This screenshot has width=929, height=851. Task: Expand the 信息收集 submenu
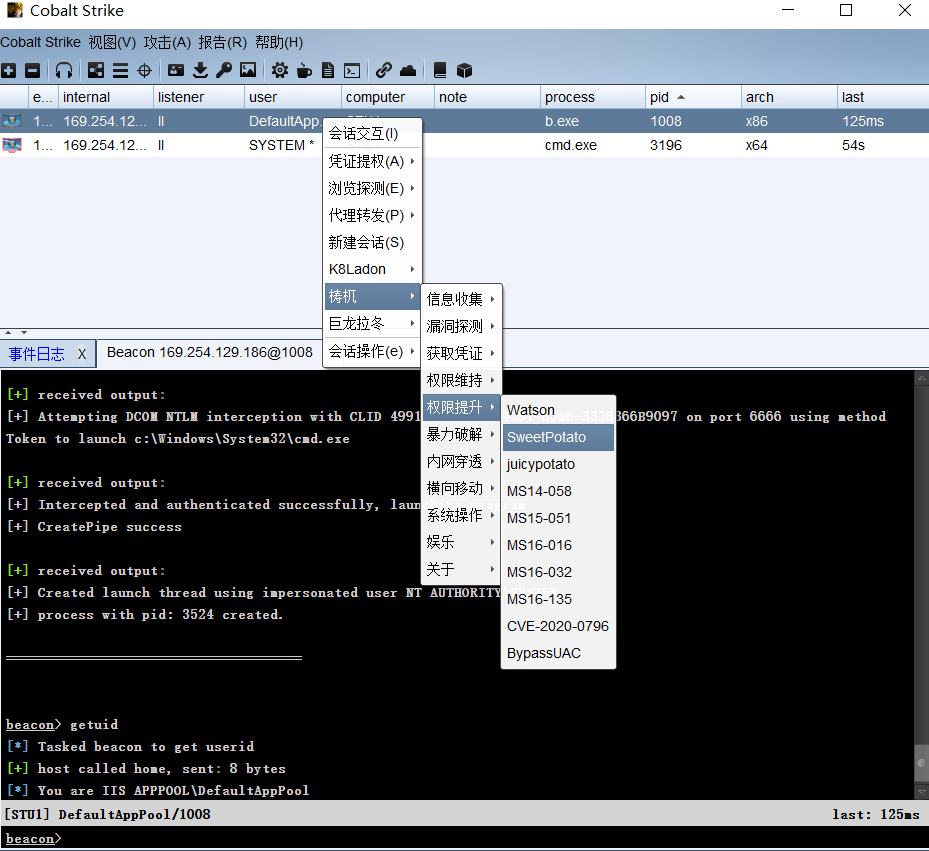461,299
